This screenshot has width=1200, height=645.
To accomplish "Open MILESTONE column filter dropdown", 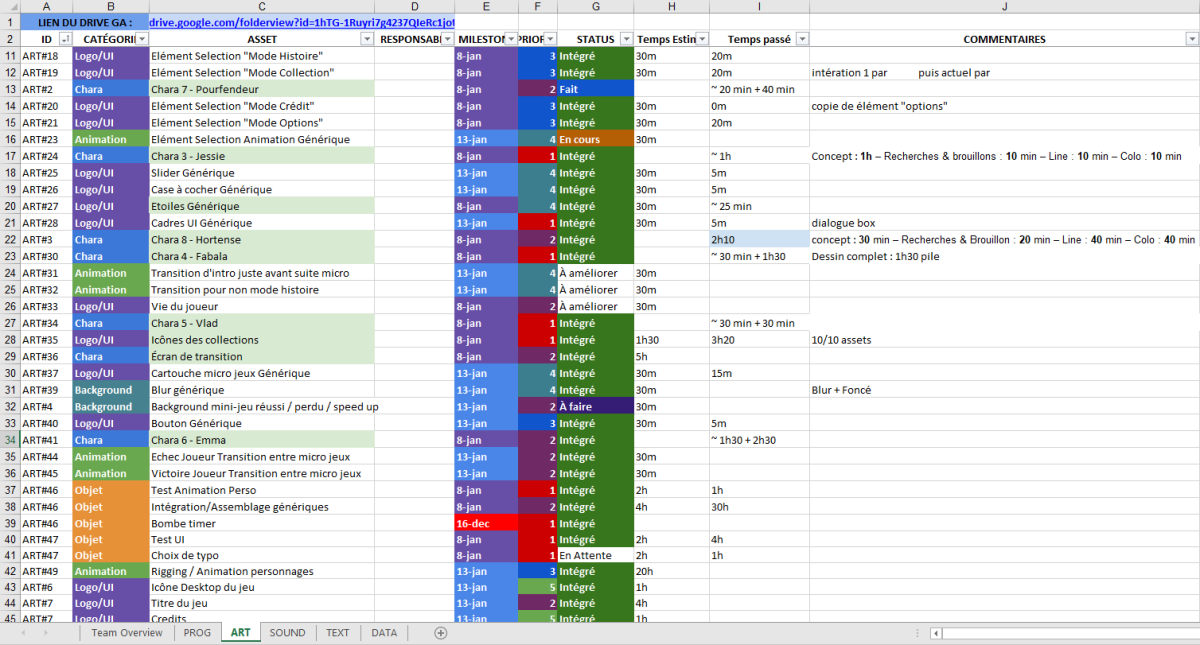I will tap(510, 39).
